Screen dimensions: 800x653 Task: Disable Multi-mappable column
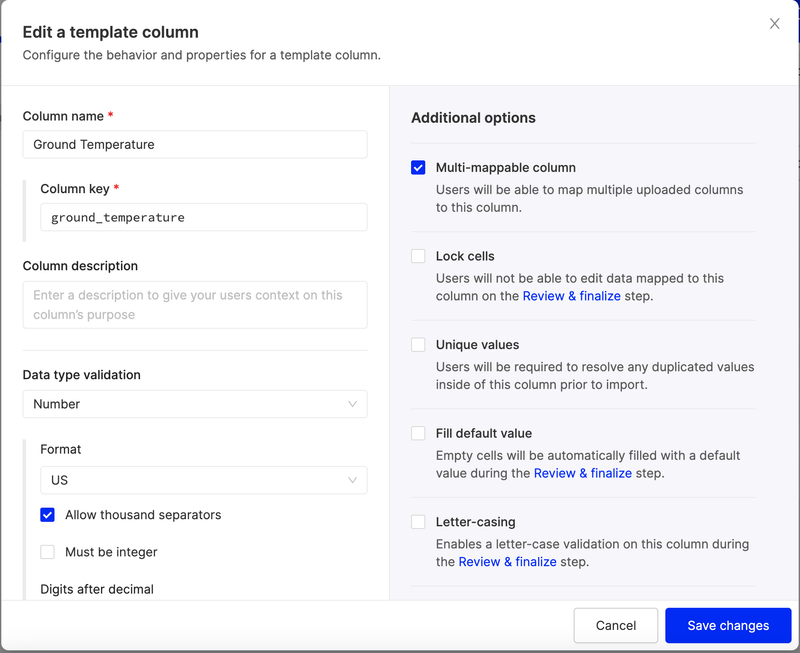tap(418, 167)
